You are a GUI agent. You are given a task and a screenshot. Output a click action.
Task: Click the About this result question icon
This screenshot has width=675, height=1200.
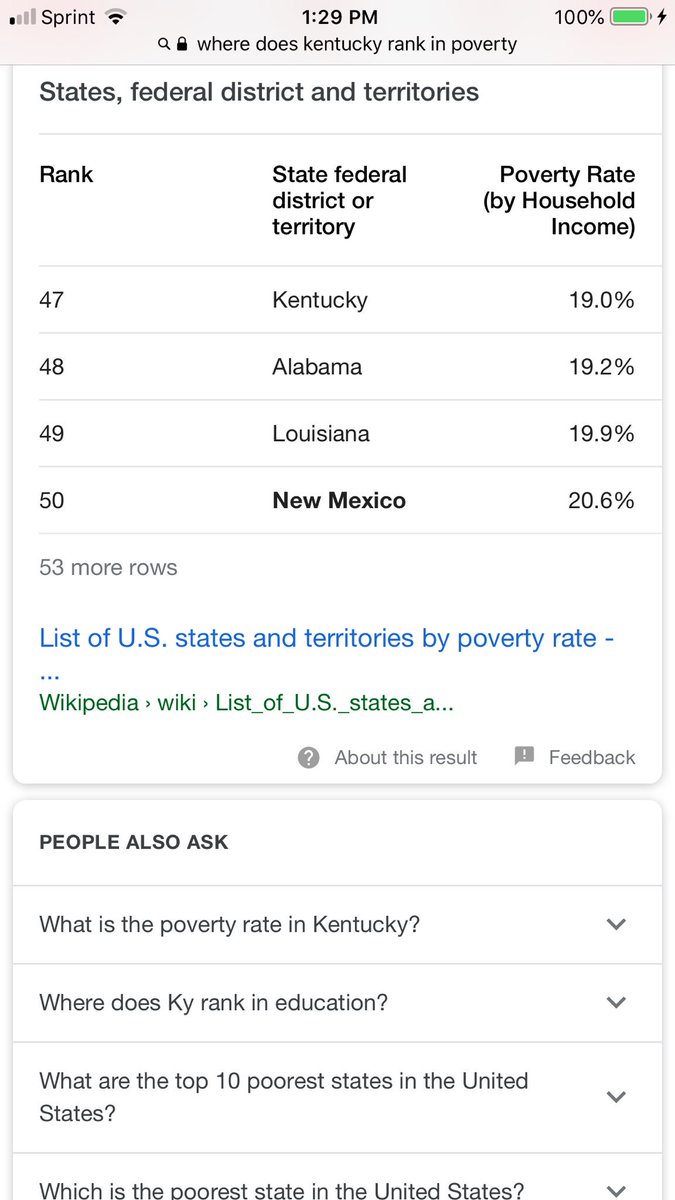[x=309, y=757]
